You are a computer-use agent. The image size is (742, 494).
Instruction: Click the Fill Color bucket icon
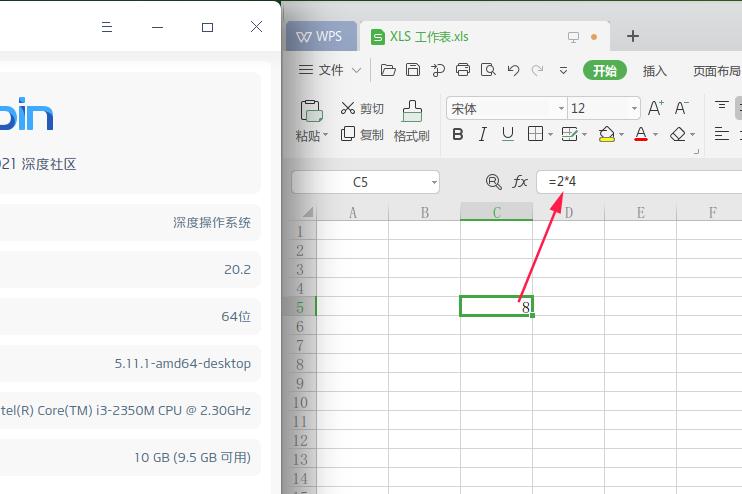coord(607,134)
